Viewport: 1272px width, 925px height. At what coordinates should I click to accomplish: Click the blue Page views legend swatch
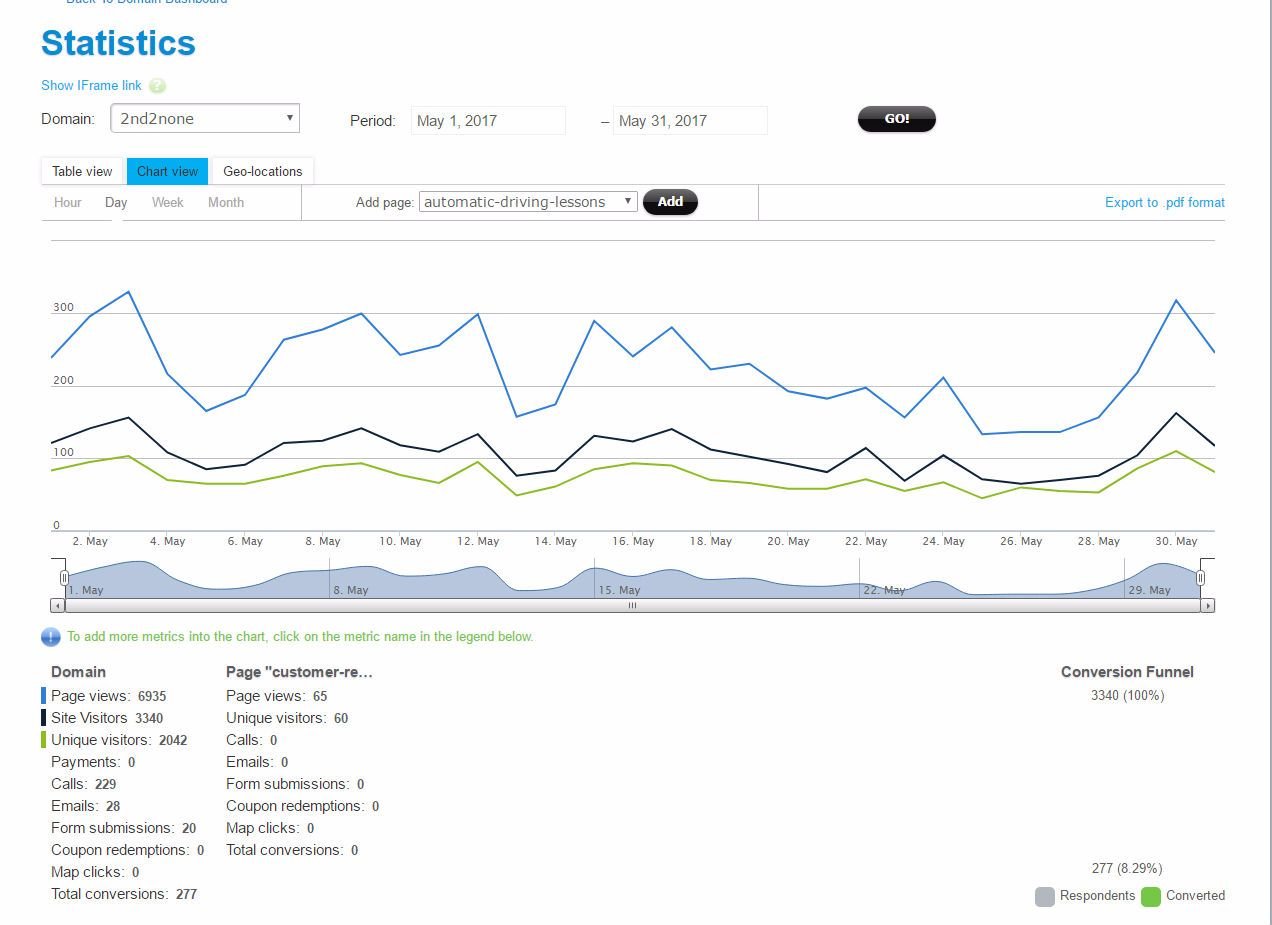click(x=43, y=696)
